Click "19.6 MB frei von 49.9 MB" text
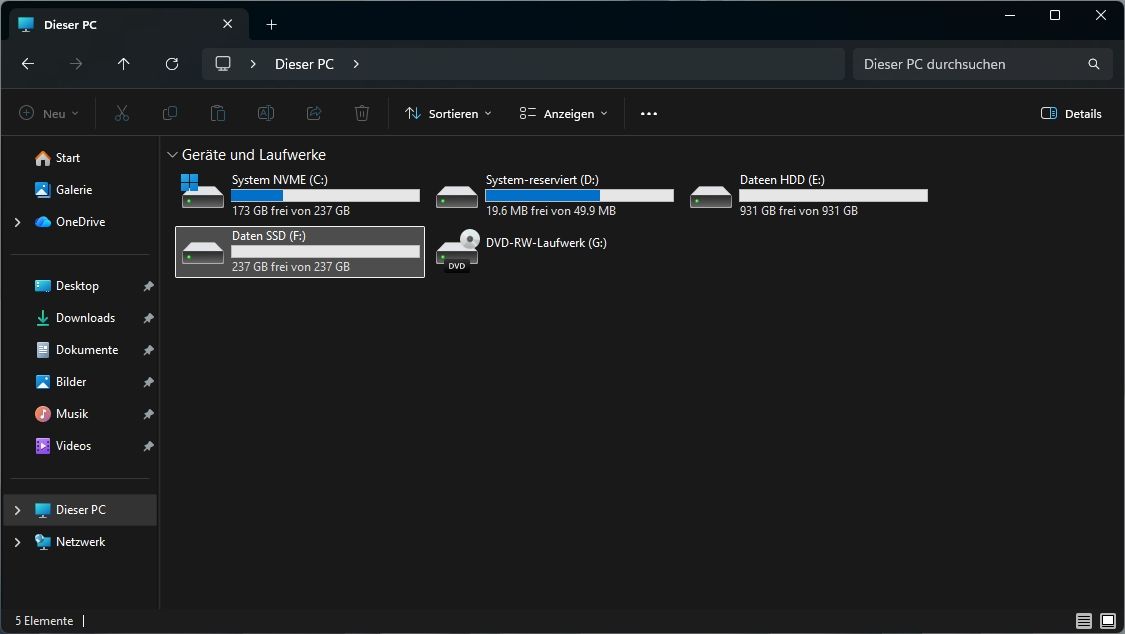Screen dimensions: 1125x634 pyautogui.click(x=550, y=211)
